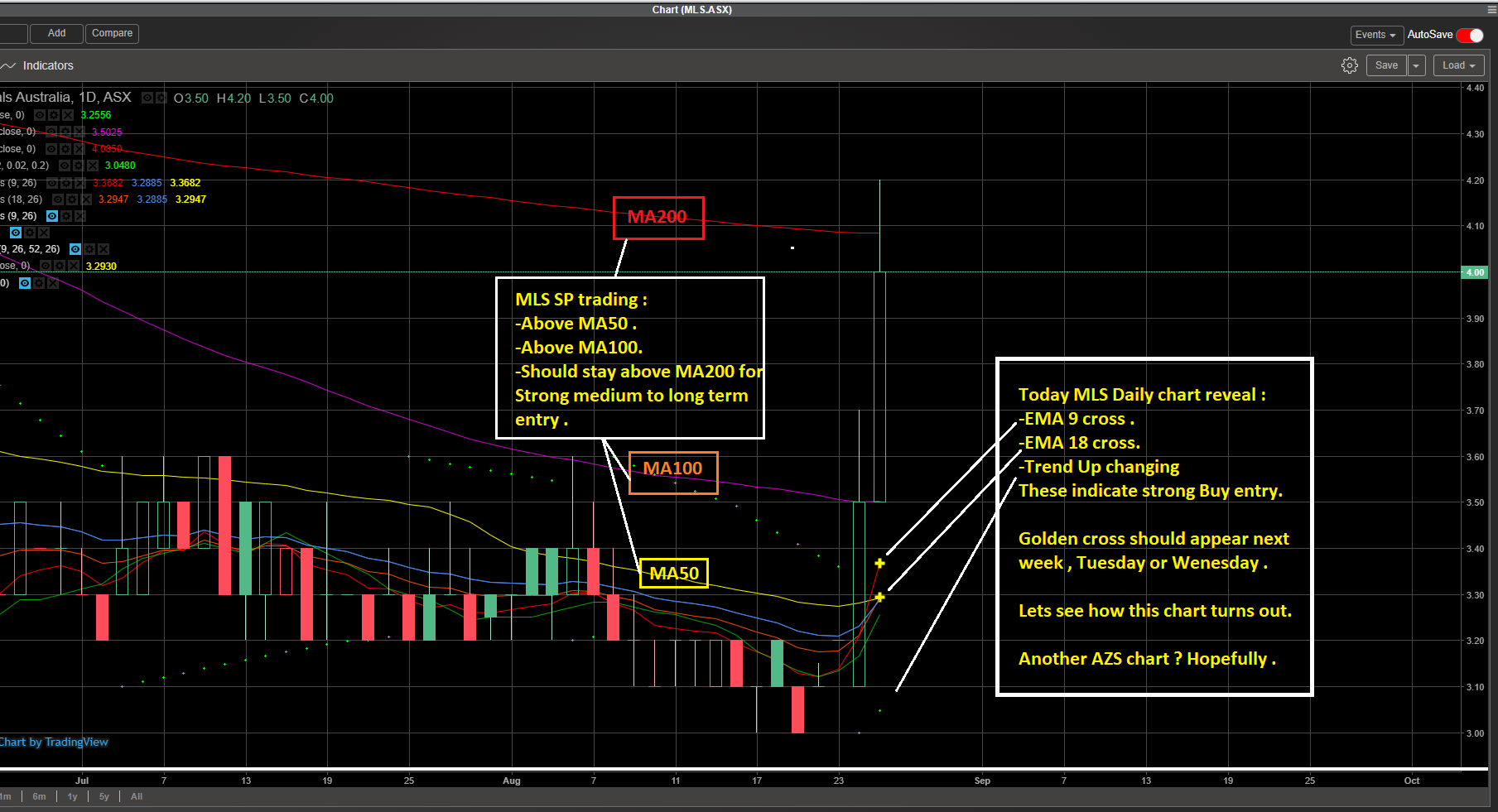Remove the indicator showing 3.2556
The image size is (1498, 812).
pos(68,115)
